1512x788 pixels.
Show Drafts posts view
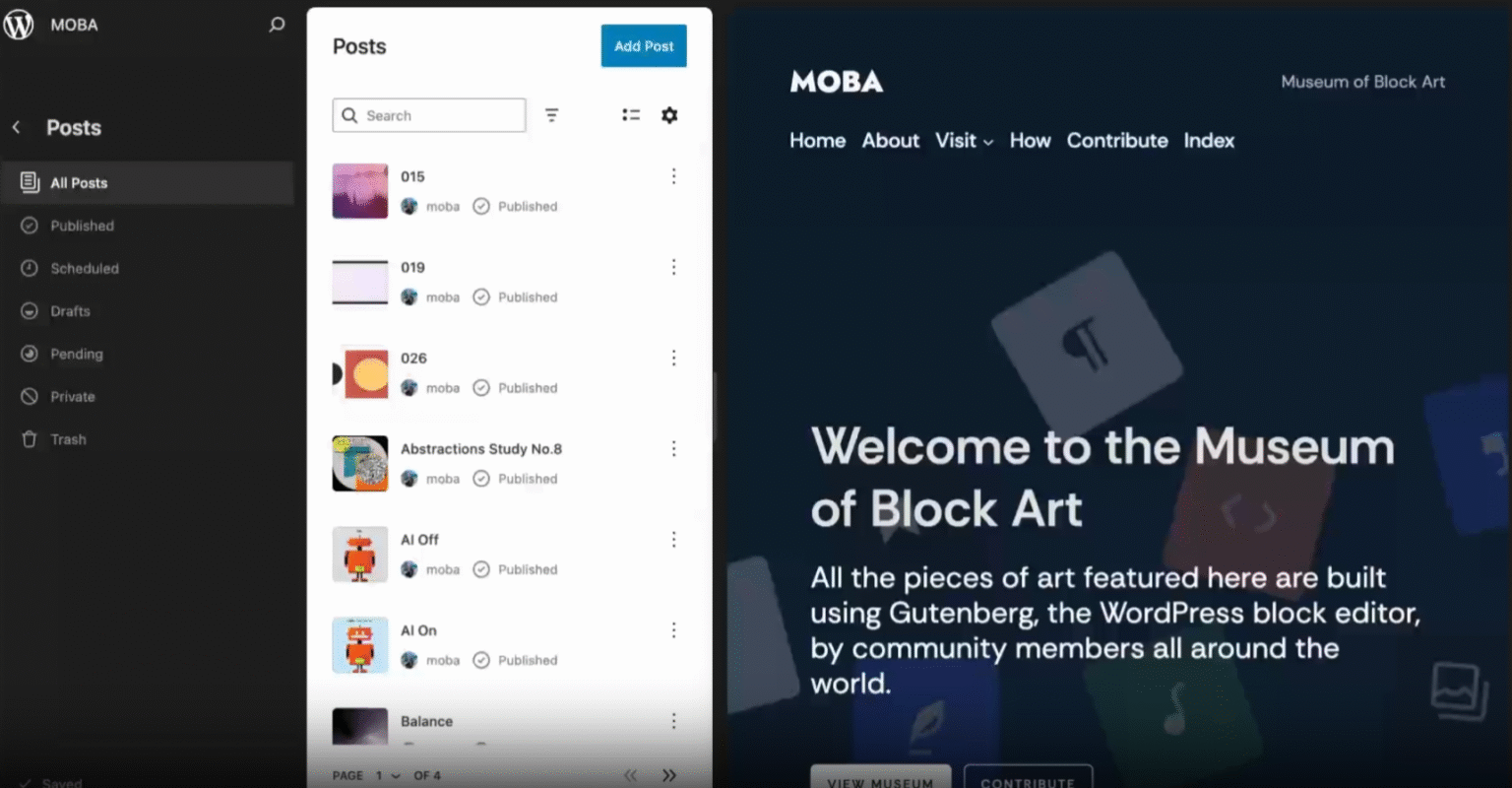[x=148, y=311]
